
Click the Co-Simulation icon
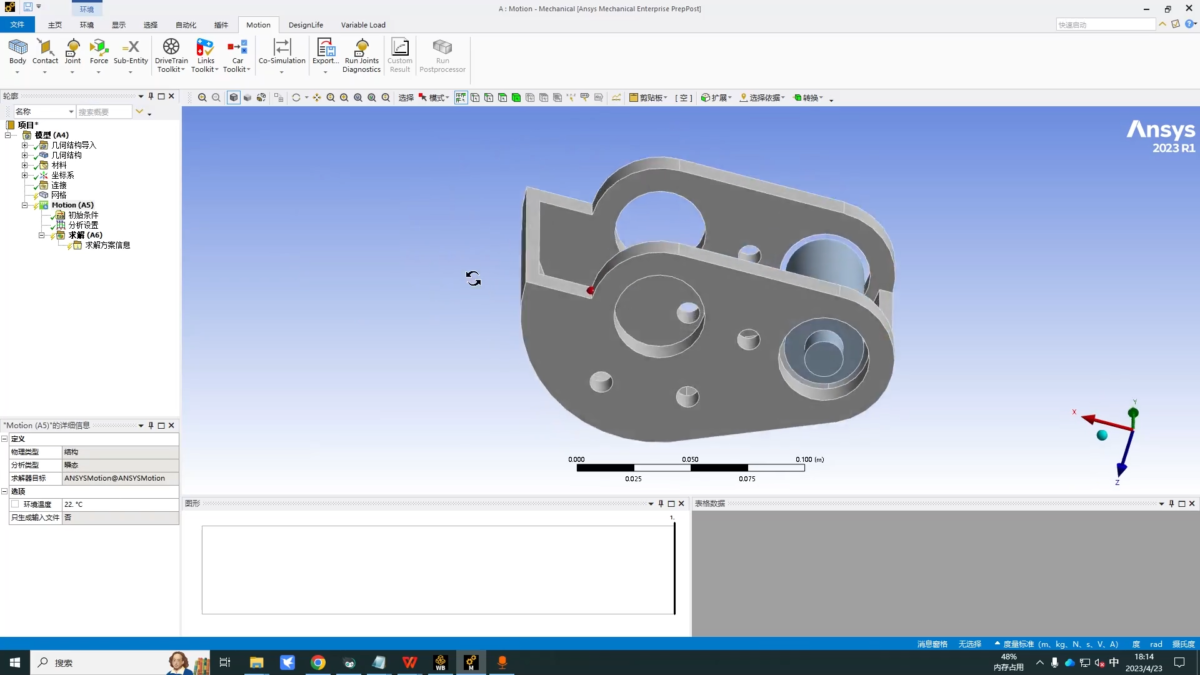coord(282,47)
